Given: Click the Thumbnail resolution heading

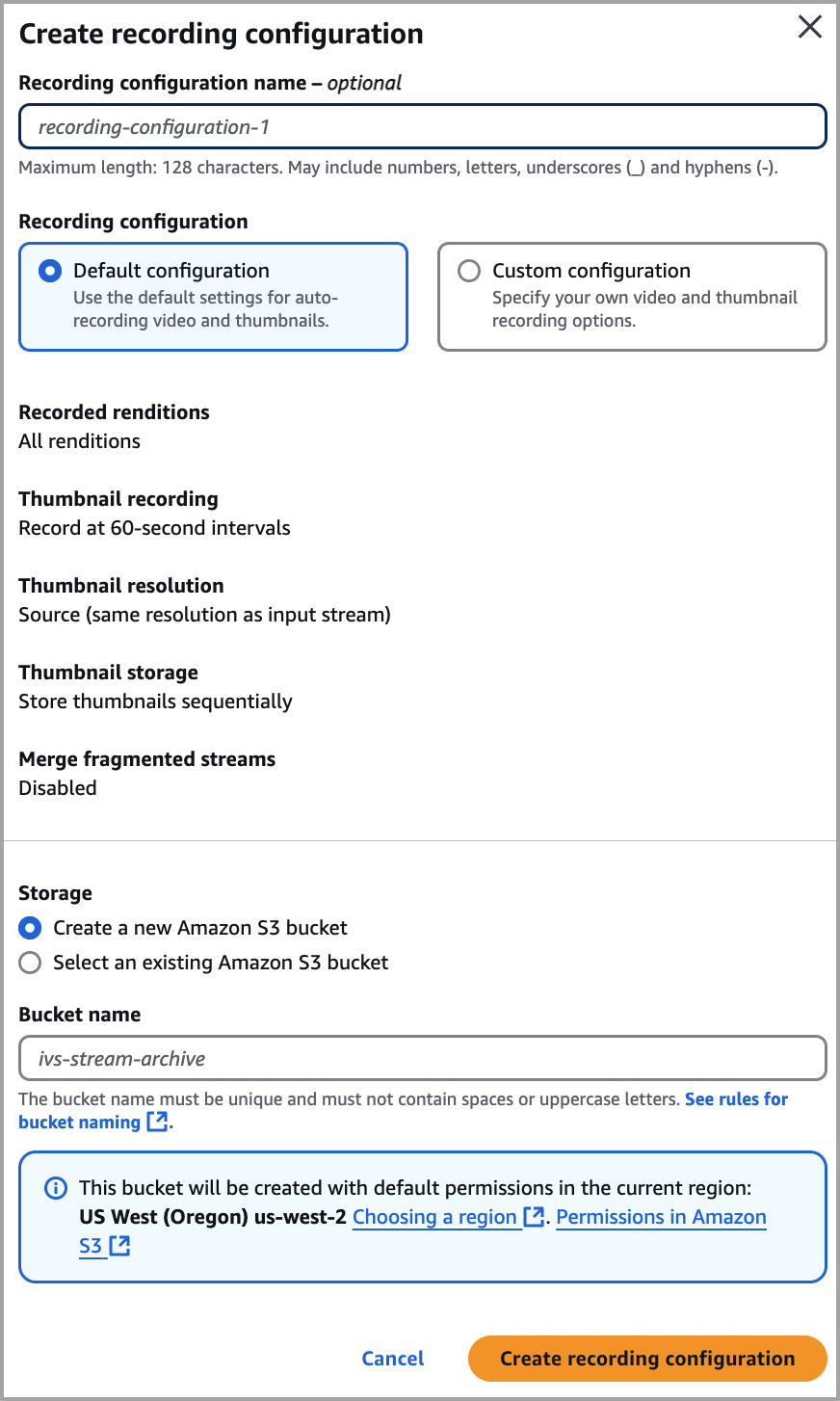Looking at the screenshot, I should (121, 586).
